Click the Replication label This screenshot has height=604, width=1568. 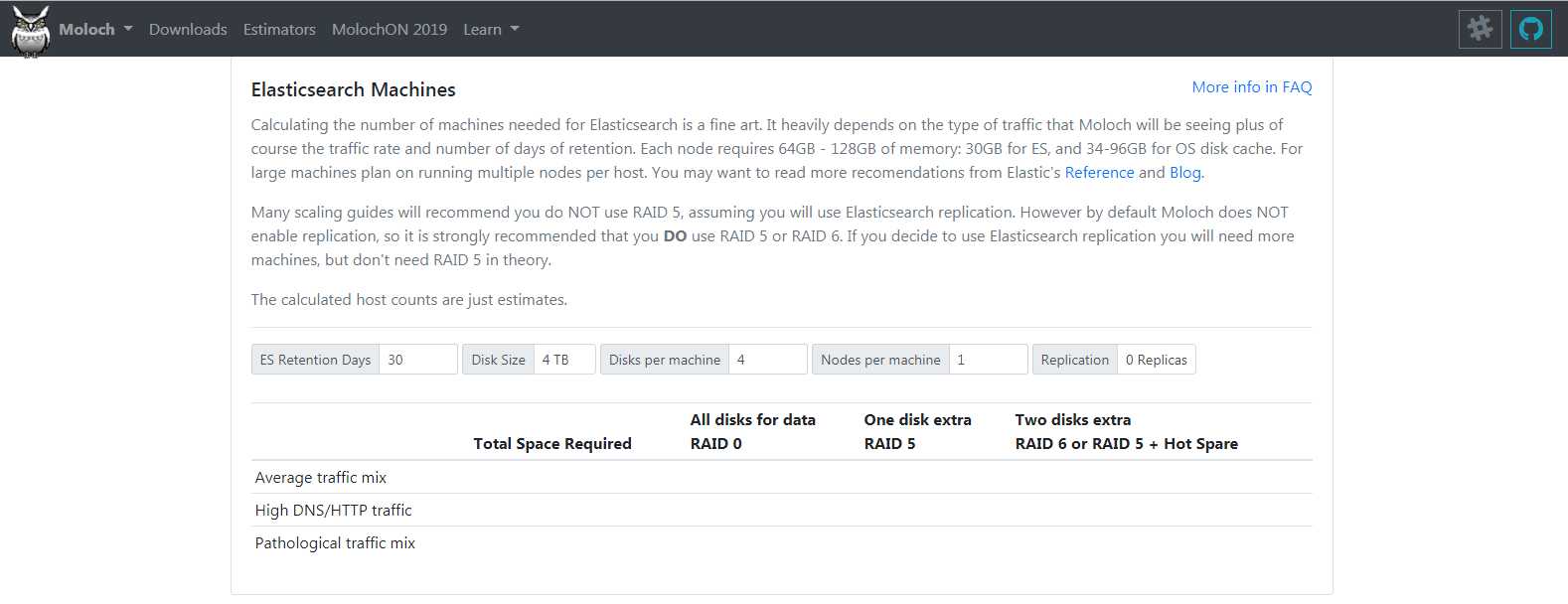(1075, 360)
